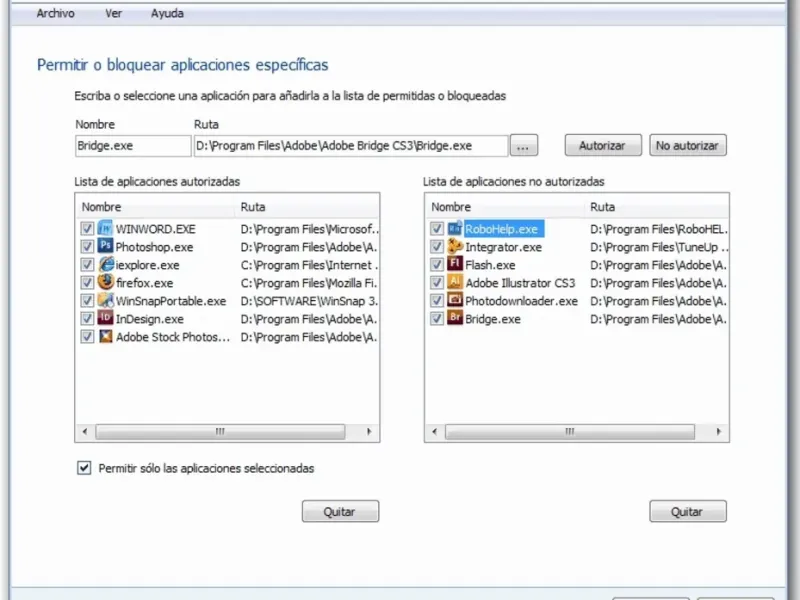
Task: Select the Flash.exe entry name
Action: coord(490,265)
